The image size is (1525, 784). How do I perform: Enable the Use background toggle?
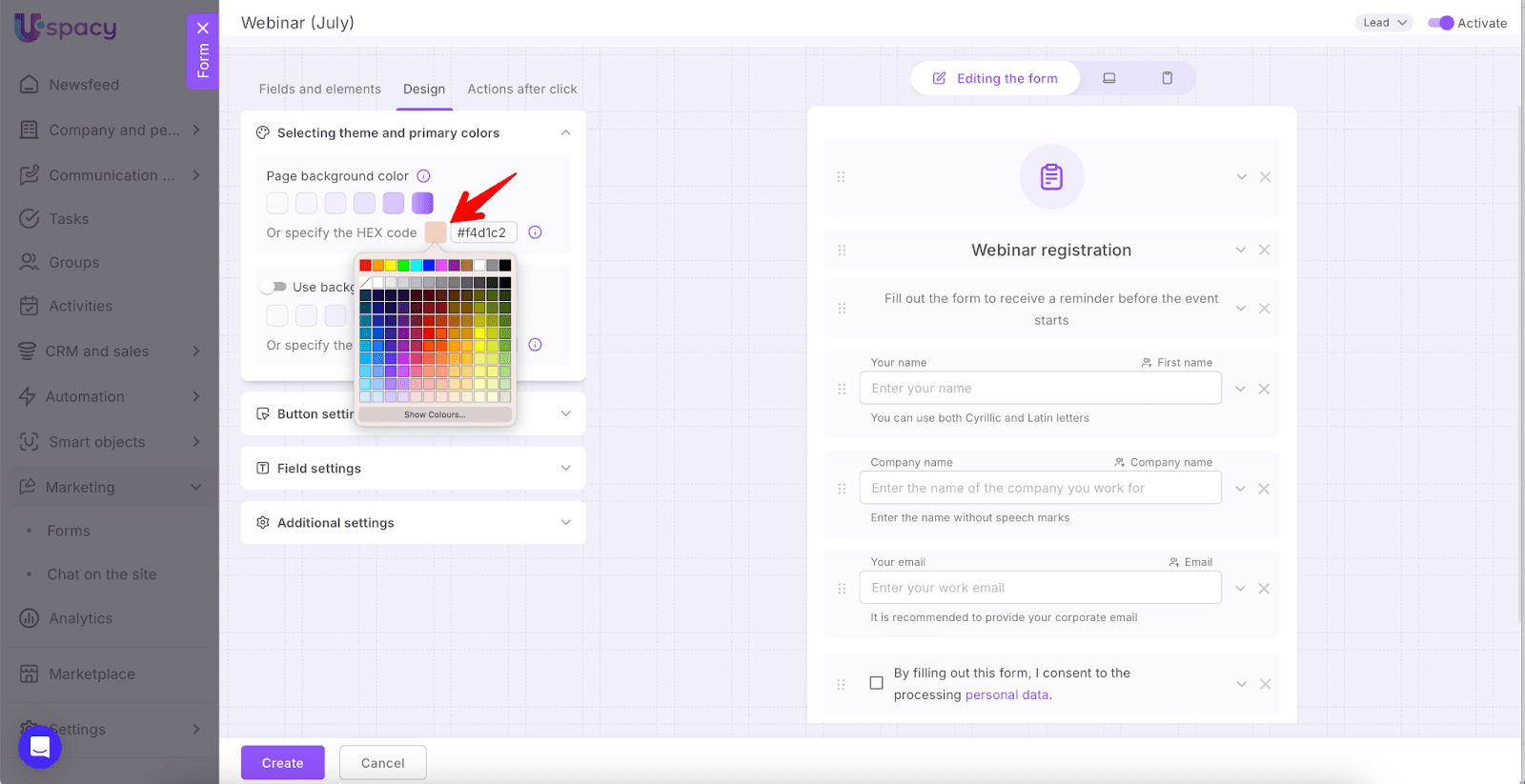pyautogui.click(x=274, y=287)
